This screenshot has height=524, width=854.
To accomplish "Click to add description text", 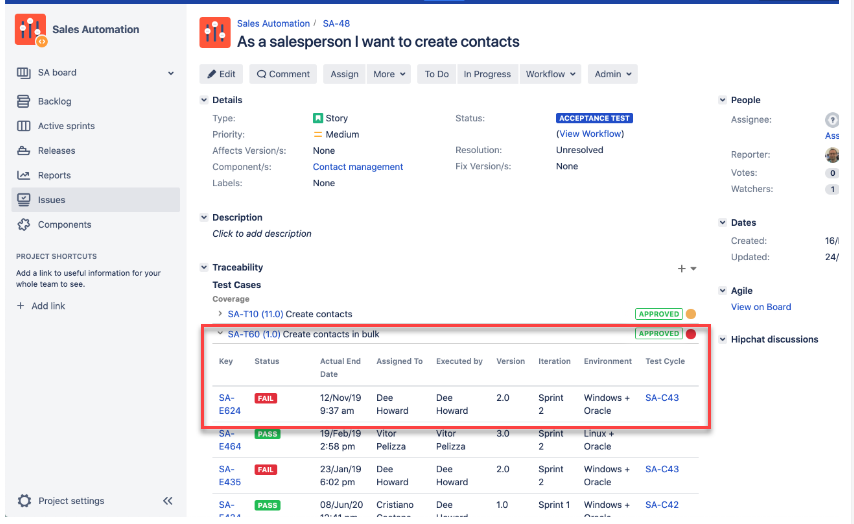I will pyautogui.click(x=262, y=234).
